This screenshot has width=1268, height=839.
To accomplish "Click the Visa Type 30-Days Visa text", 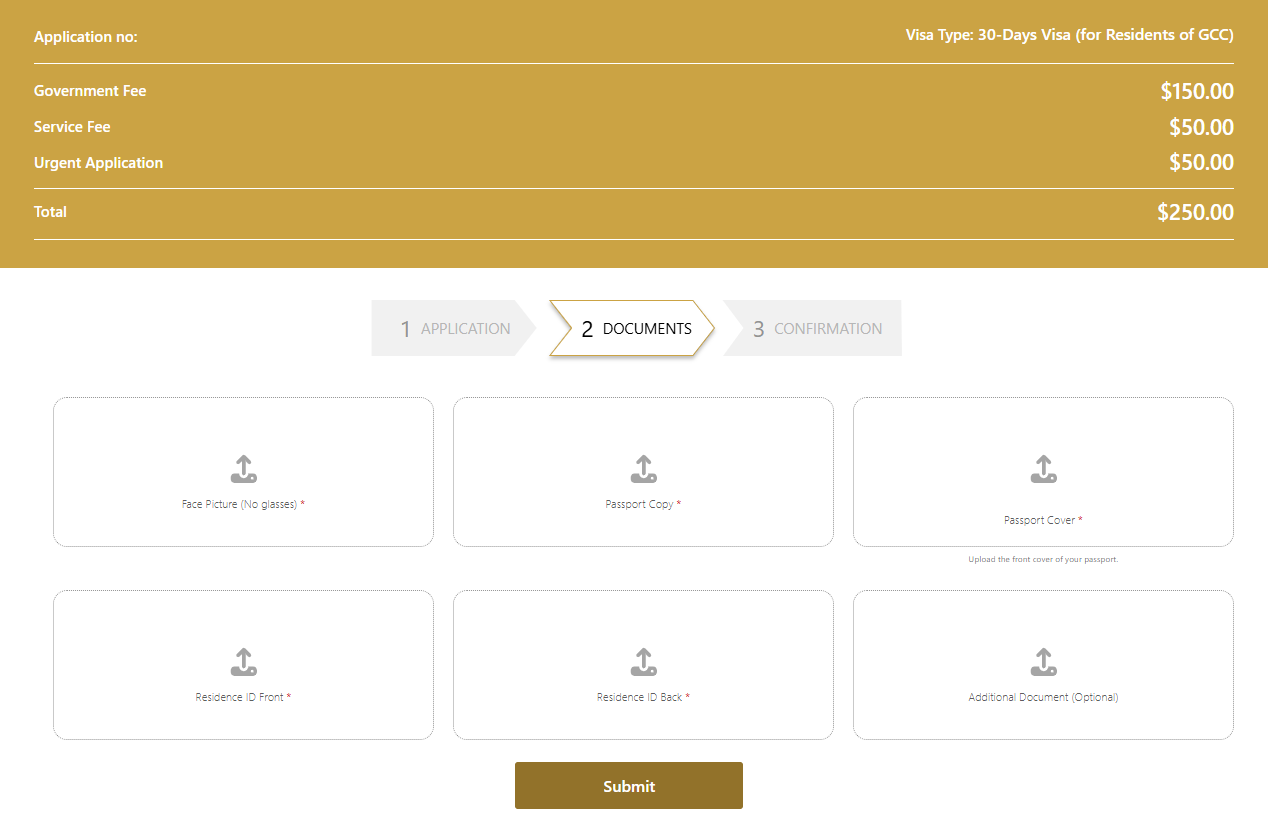I will tap(1069, 36).
